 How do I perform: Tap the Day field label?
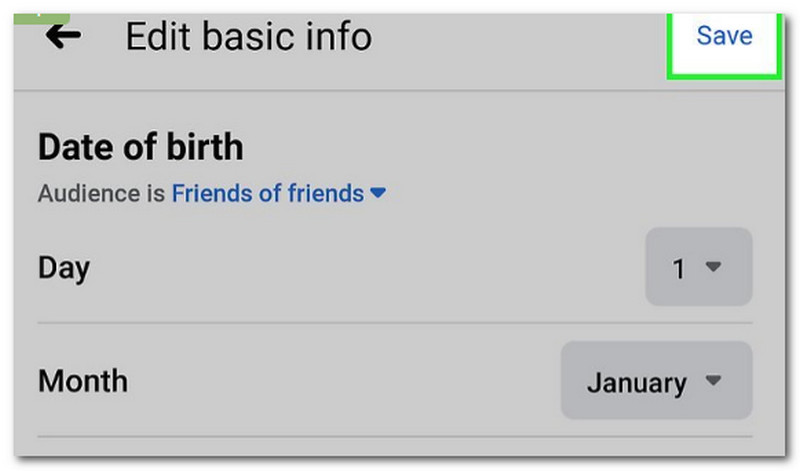coord(64,267)
